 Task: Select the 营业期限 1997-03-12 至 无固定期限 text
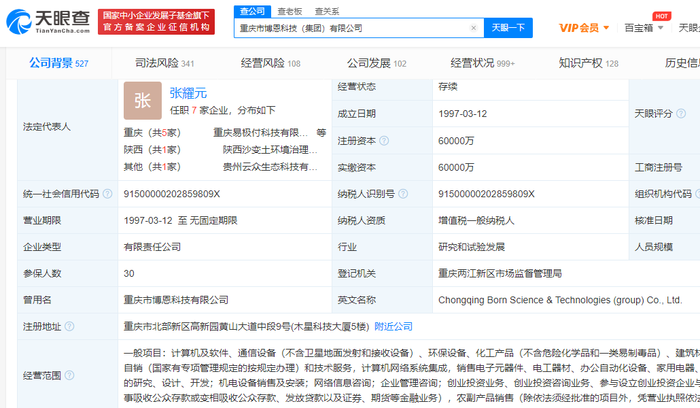click(x=180, y=221)
